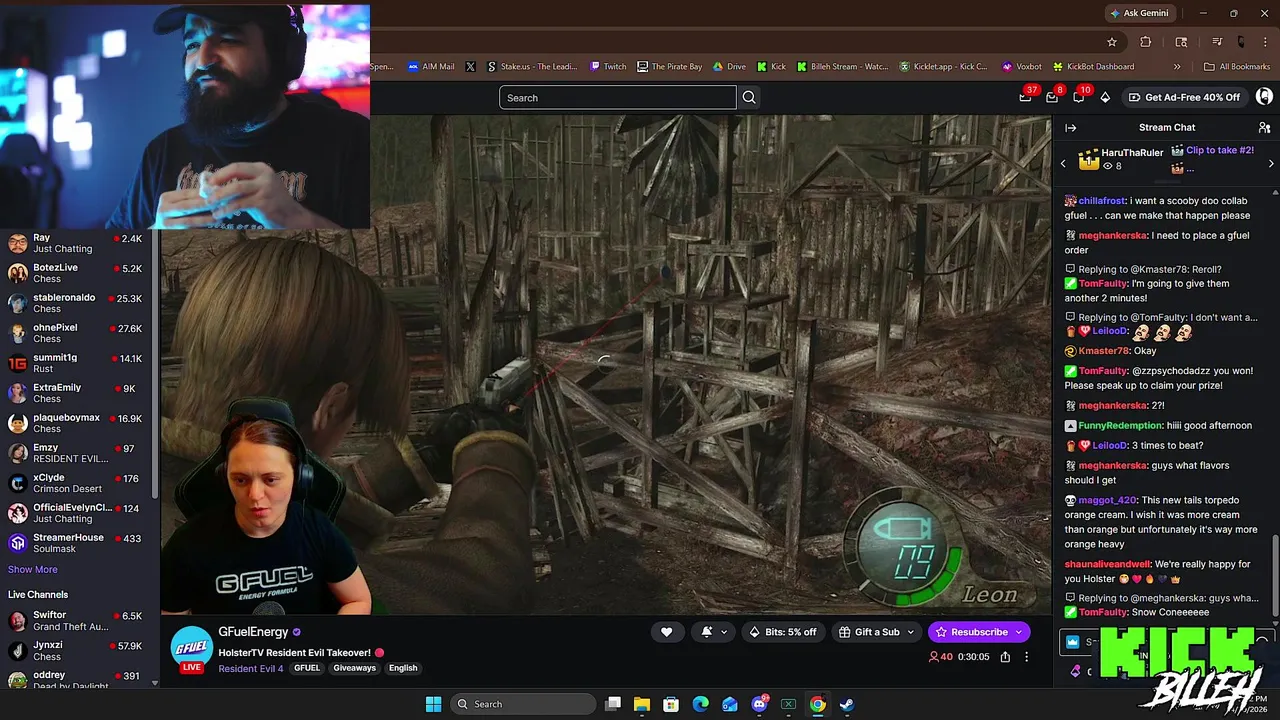The image size is (1280, 720).
Task: Show More recommended channels
Action: tap(33, 569)
